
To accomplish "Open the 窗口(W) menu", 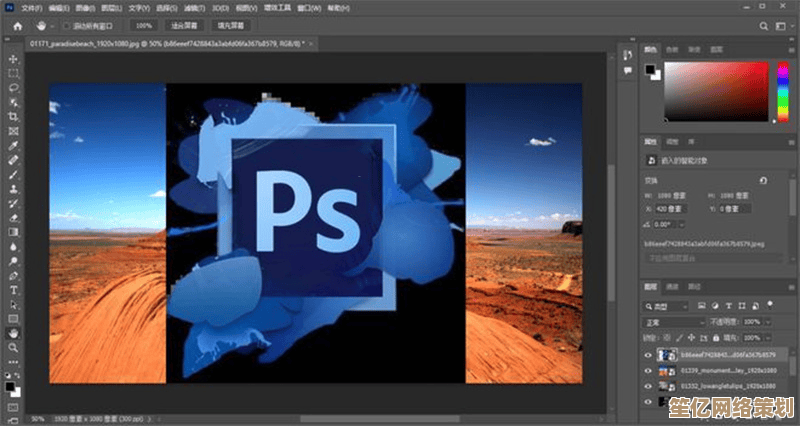I will [x=309, y=9].
